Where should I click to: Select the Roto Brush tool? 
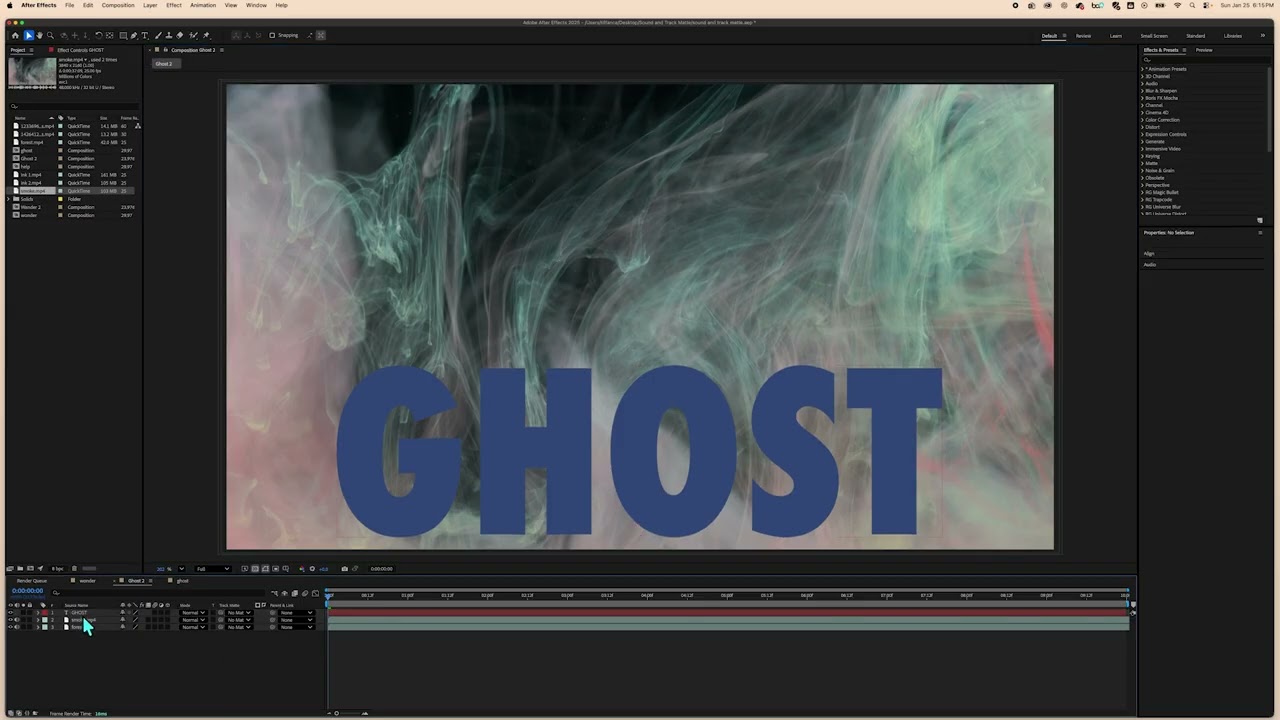192,35
